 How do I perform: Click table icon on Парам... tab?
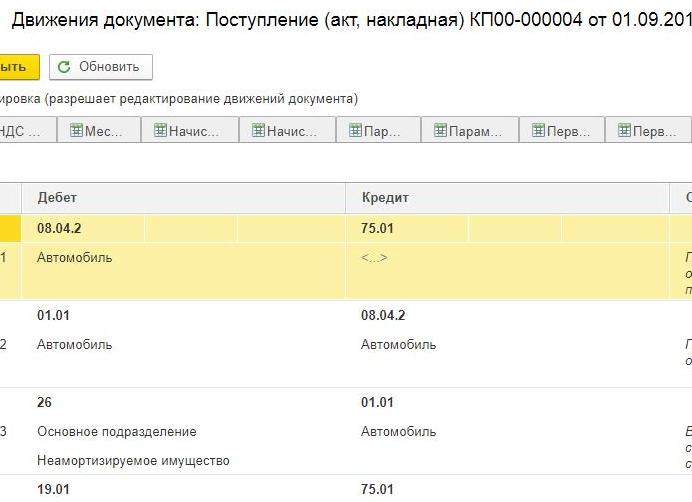coord(440,130)
